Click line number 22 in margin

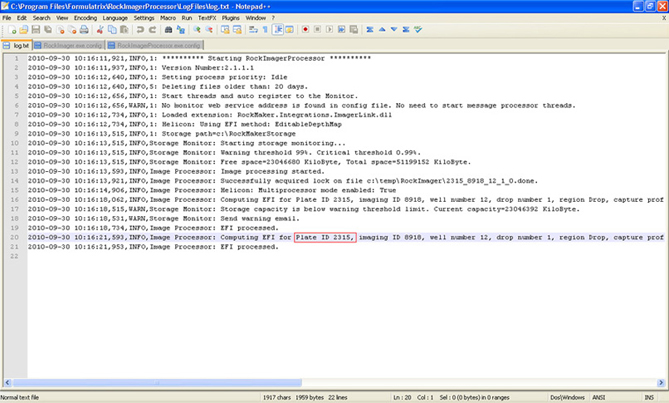[x=14, y=256]
